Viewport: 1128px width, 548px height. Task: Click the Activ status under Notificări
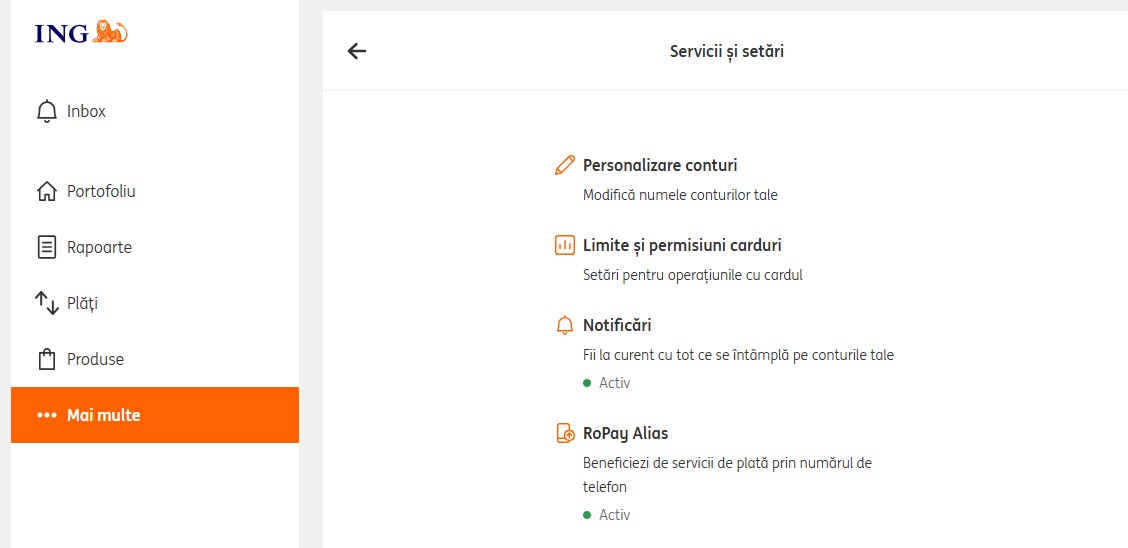(x=614, y=383)
